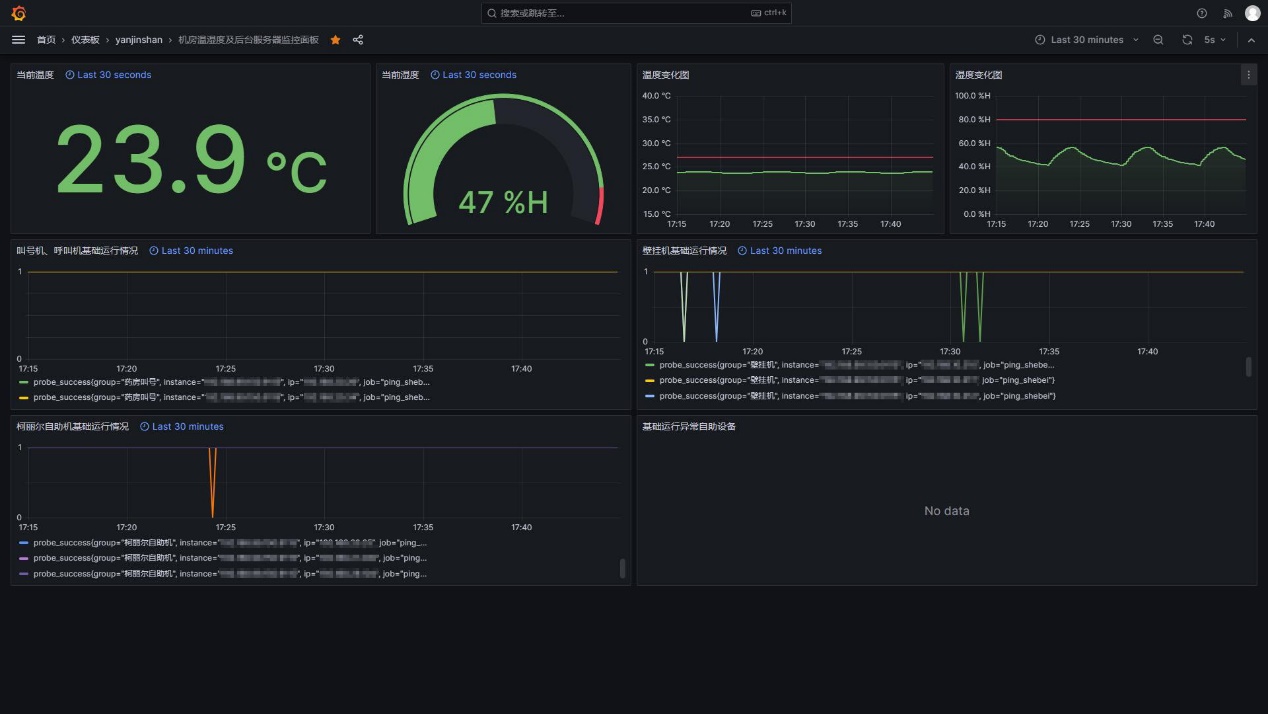Click Last 30 seconds in 当前温度 panel

tap(114, 75)
